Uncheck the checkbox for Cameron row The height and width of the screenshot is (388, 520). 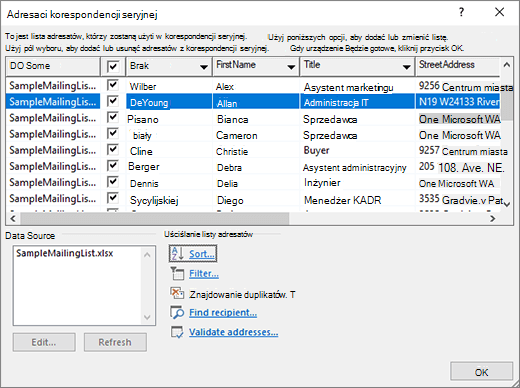pos(113,134)
